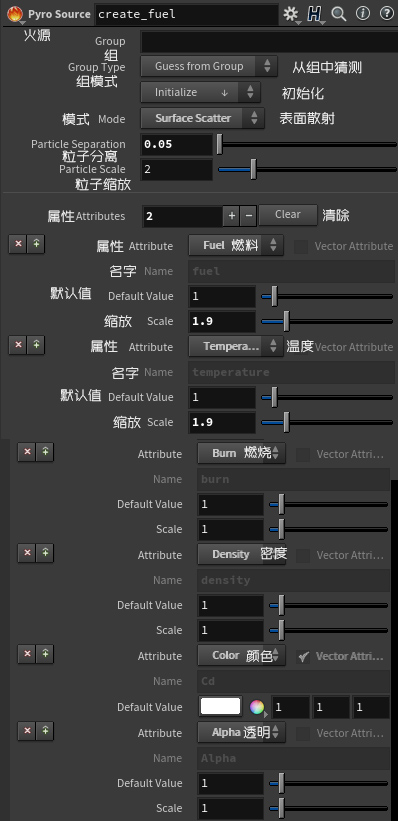398x821 pixels.
Task: Click the magnifier search icon
Action: point(339,14)
